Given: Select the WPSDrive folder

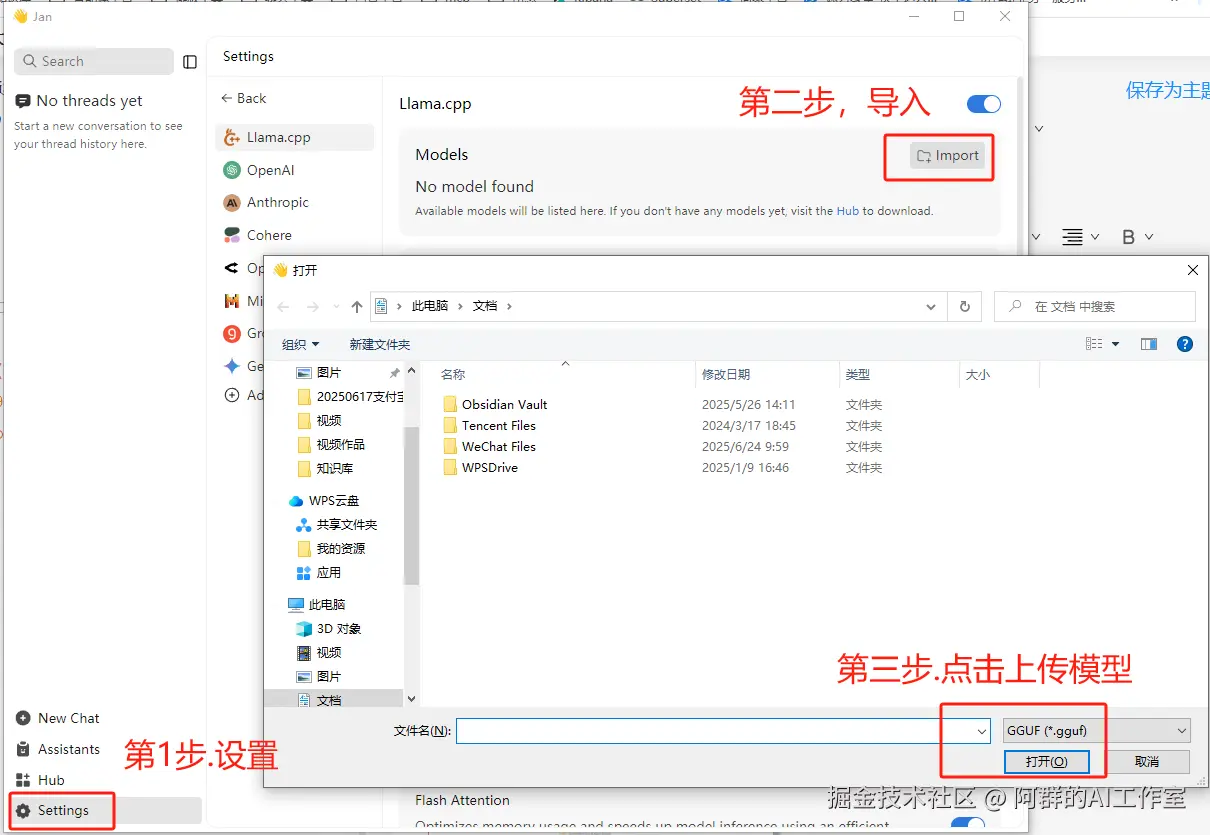Looking at the screenshot, I should (480, 468).
